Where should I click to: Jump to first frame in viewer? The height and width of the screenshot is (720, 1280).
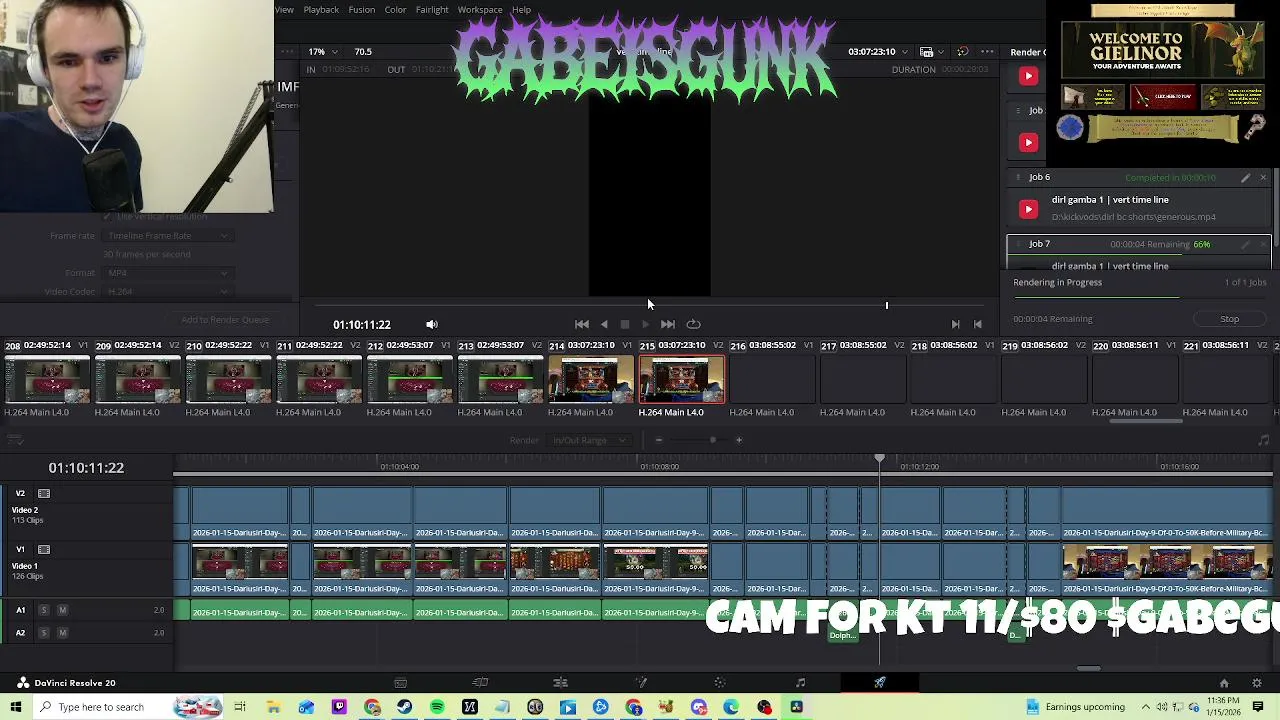[x=582, y=324]
